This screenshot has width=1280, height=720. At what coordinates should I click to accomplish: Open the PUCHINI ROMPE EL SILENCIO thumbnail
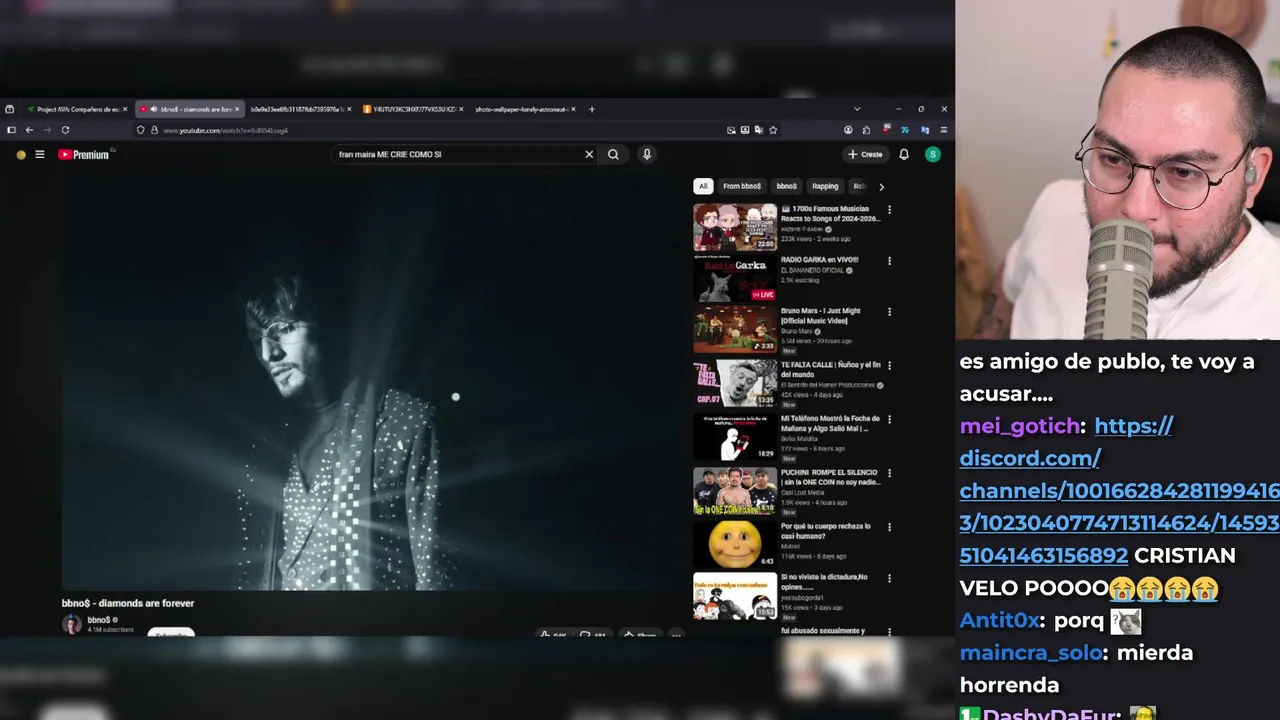coord(735,491)
